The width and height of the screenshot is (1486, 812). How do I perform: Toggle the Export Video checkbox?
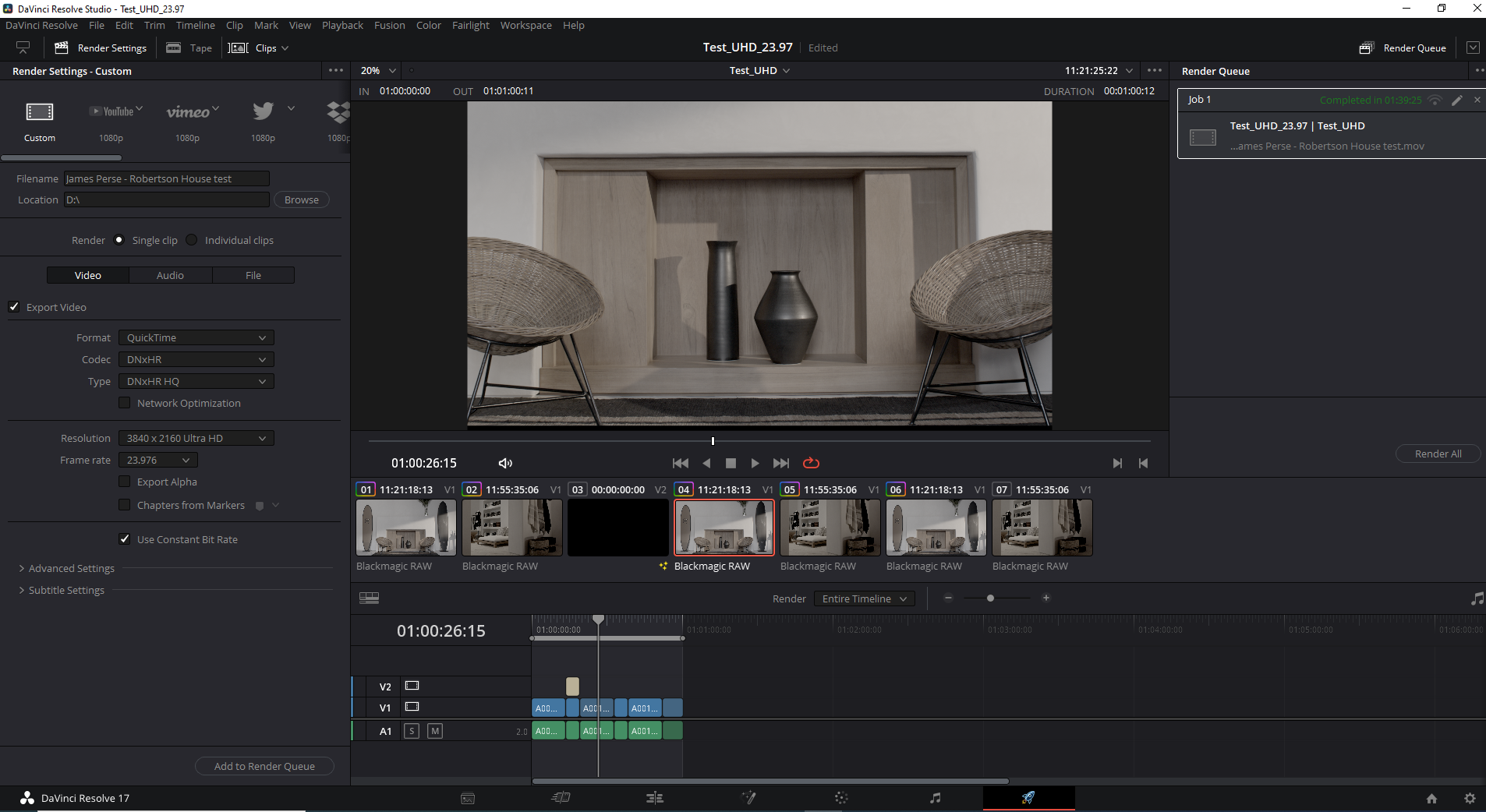pyautogui.click(x=14, y=306)
